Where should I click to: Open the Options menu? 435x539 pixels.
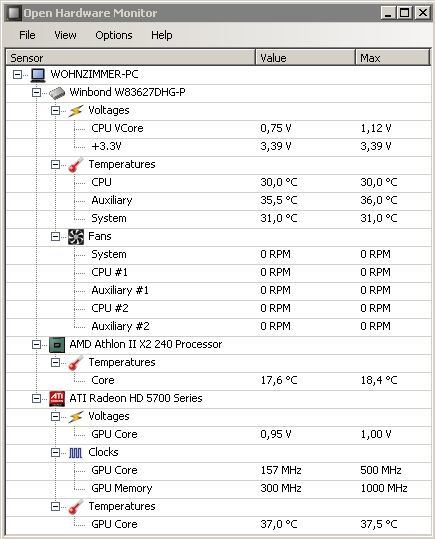click(x=114, y=35)
